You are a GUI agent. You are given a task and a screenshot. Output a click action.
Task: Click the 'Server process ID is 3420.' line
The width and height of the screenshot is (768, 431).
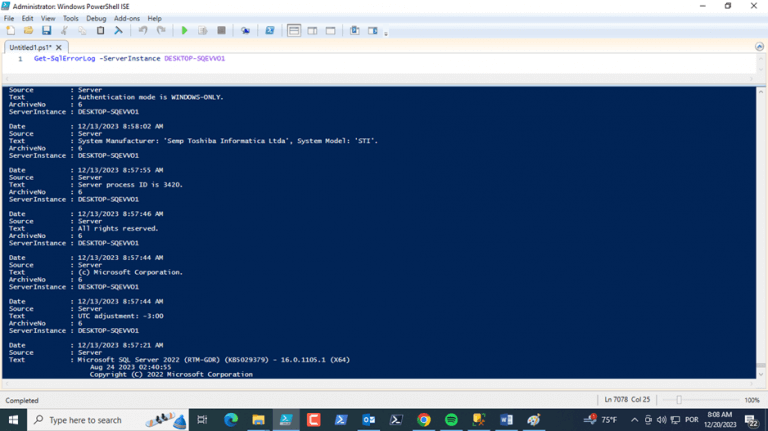pos(130,185)
